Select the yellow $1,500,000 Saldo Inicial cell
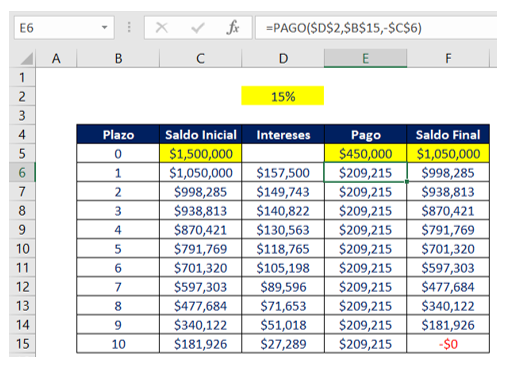The height and width of the screenshot is (373, 509). tap(201, 154)
